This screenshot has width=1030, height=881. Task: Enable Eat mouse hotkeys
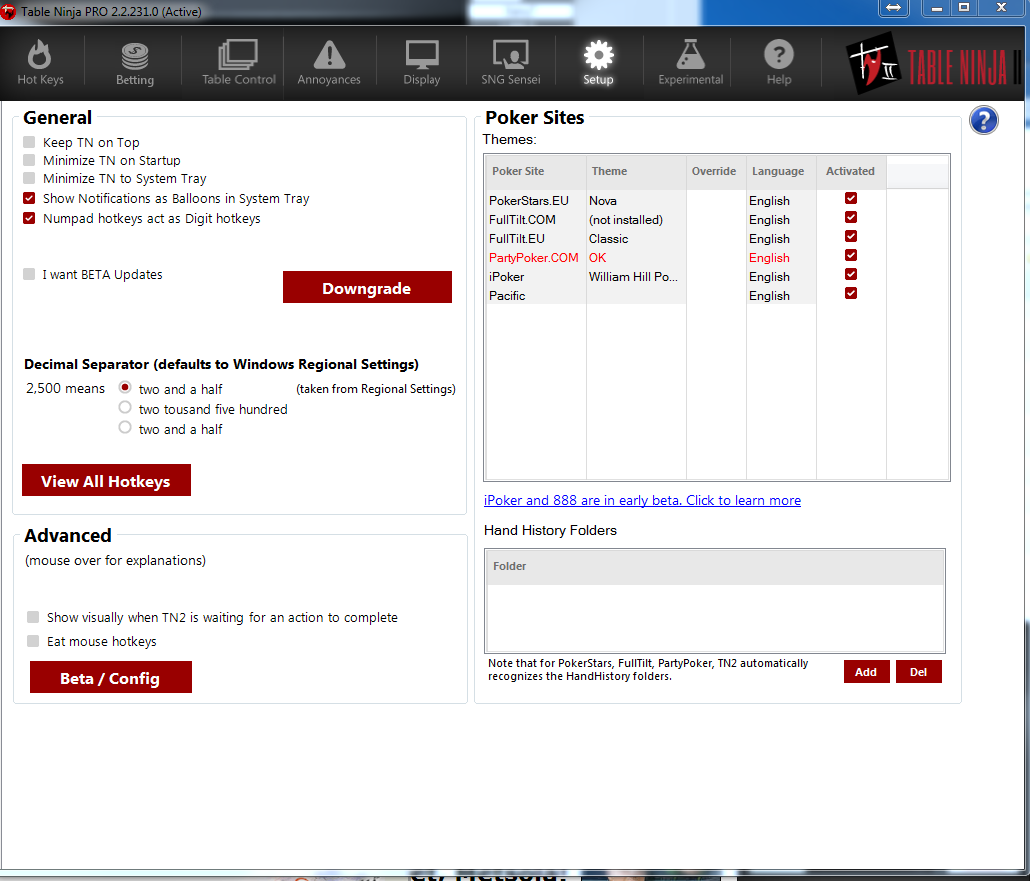33,641
